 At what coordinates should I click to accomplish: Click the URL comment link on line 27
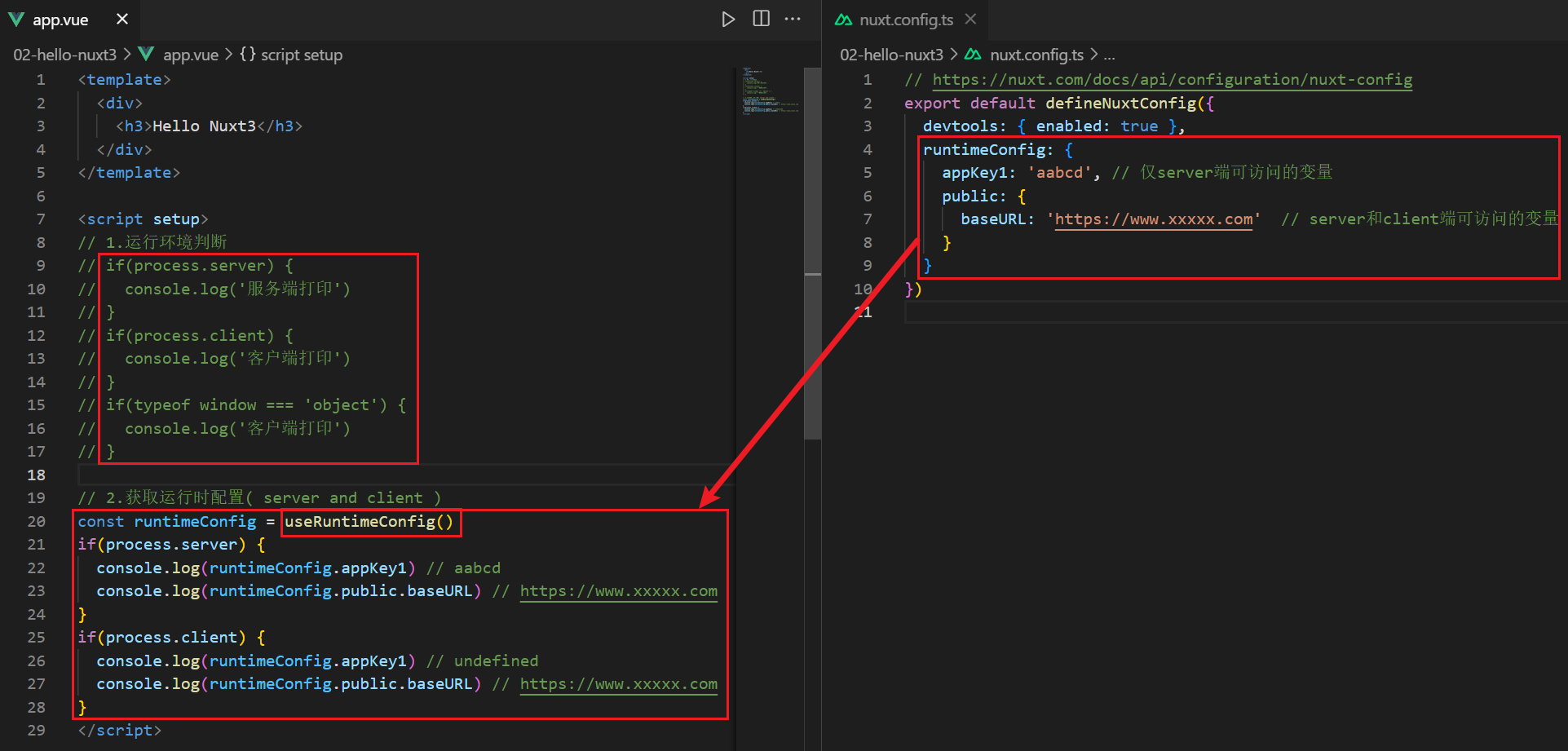(619, 684)
